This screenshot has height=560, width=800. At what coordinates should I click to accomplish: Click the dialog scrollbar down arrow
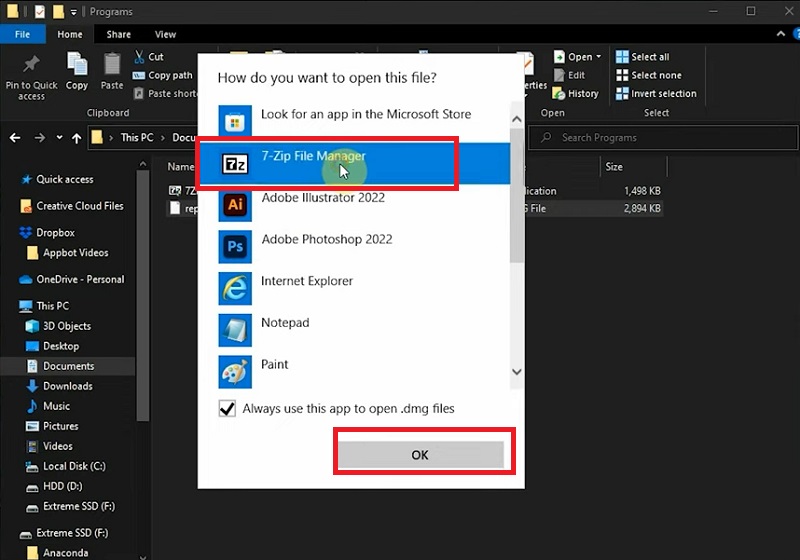(x=516, y=372)
